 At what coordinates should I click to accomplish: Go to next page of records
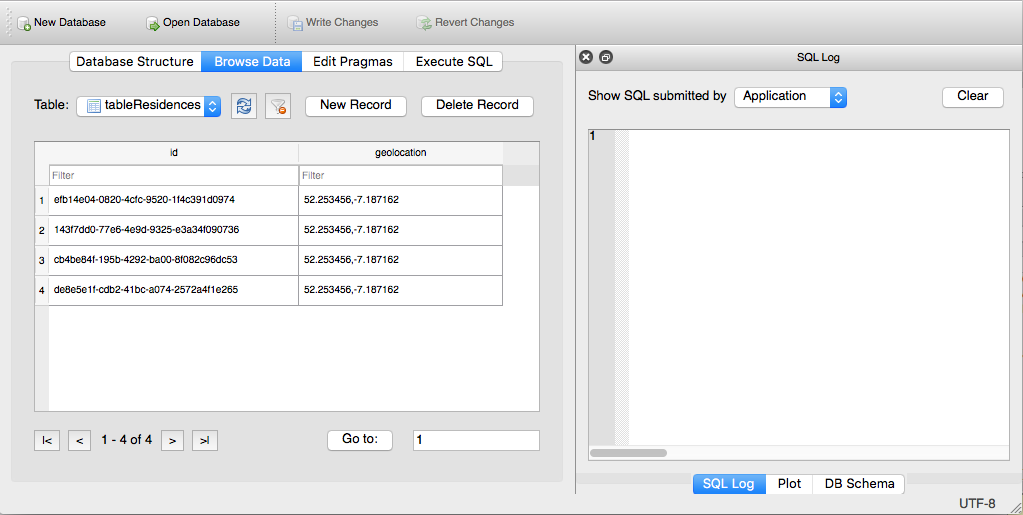[172, 441]
